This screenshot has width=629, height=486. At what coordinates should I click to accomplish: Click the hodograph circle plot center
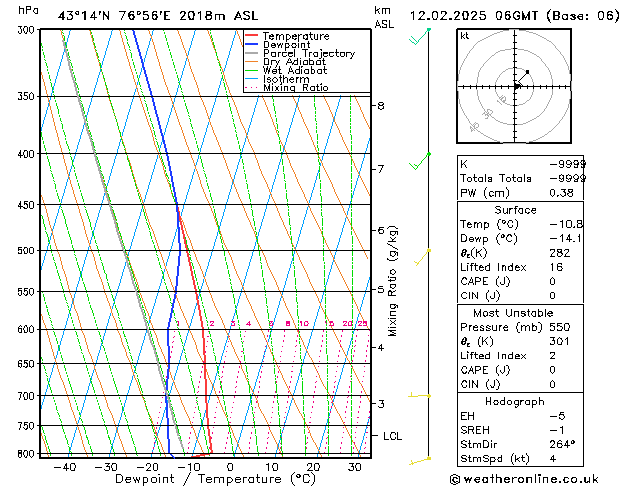coord(517,86)
